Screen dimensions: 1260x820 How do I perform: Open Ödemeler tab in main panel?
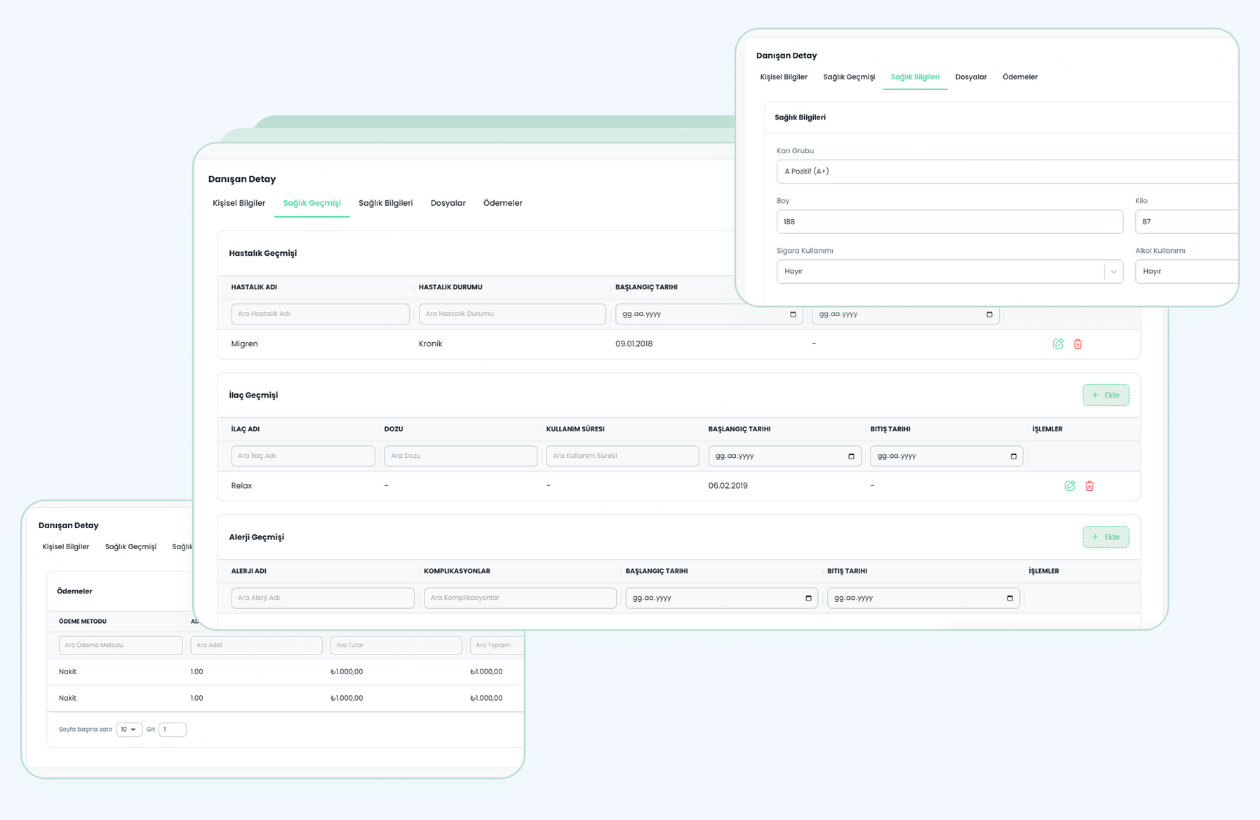pos(502,203)
